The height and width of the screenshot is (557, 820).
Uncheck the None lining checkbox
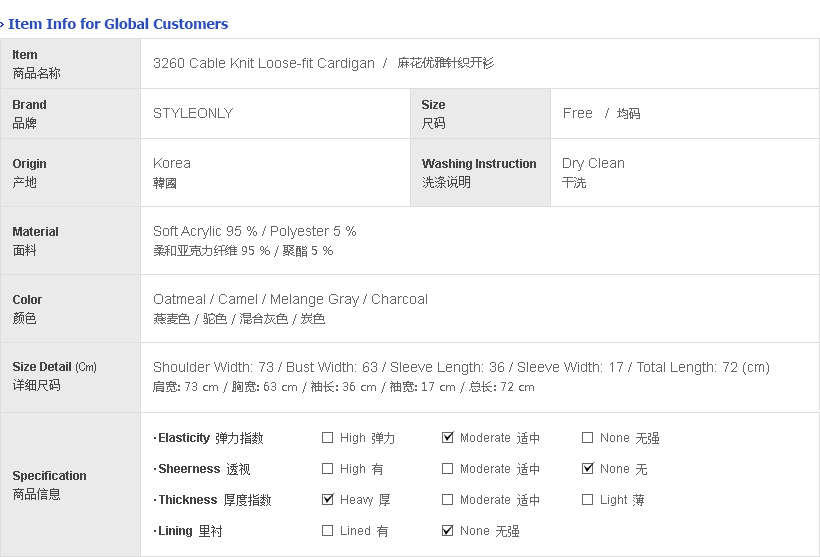pos(447,531)
